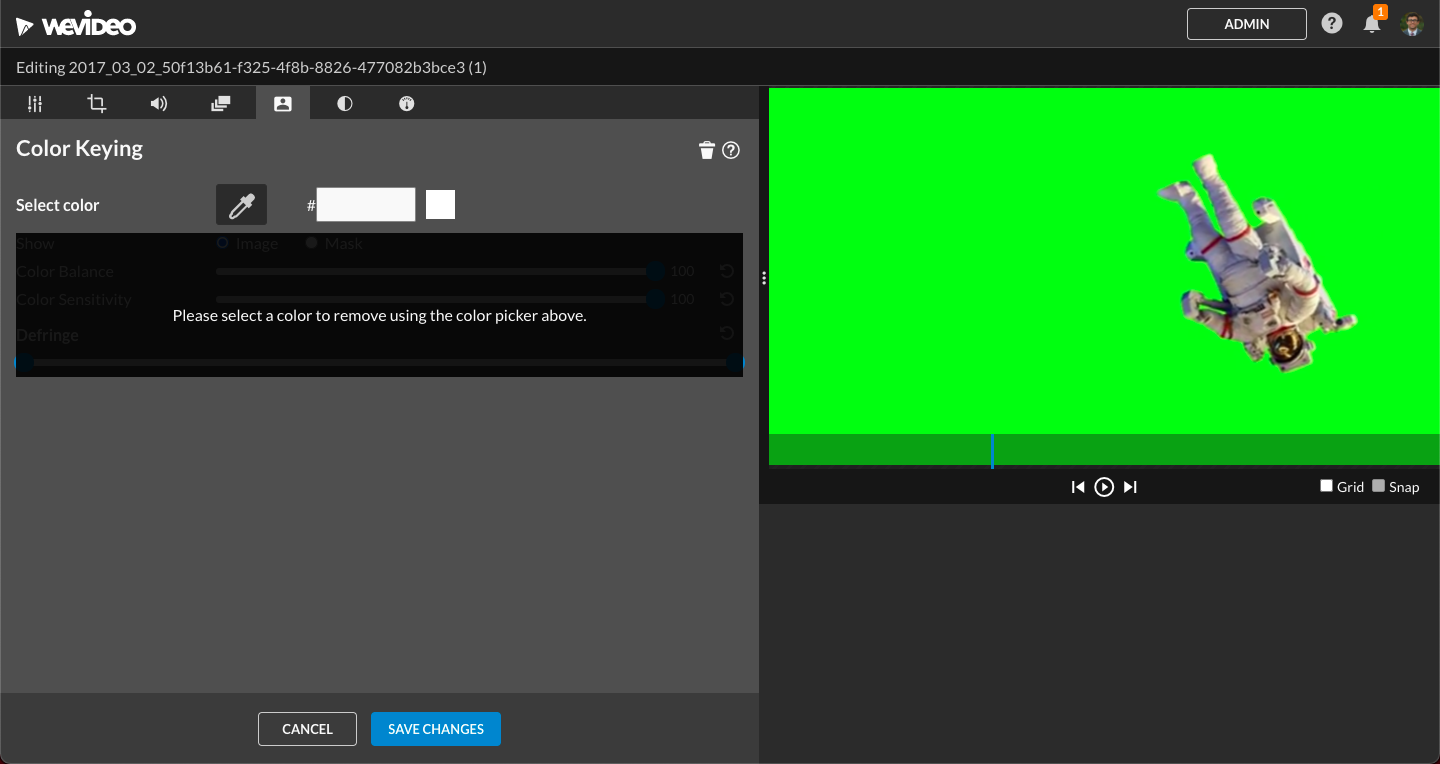This screenshot has width=1440, height=764.
Task: Open the help icon in header
Action: point(1332,23)
